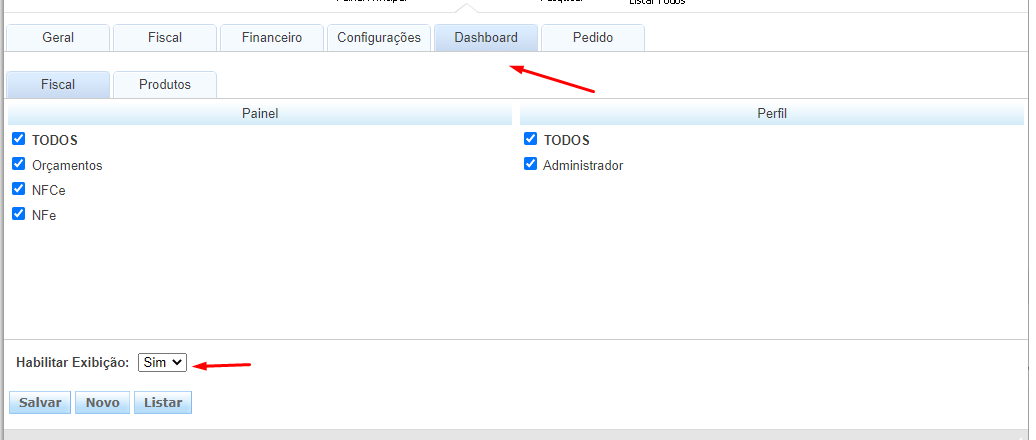Go to the Configurações tab

379,38
